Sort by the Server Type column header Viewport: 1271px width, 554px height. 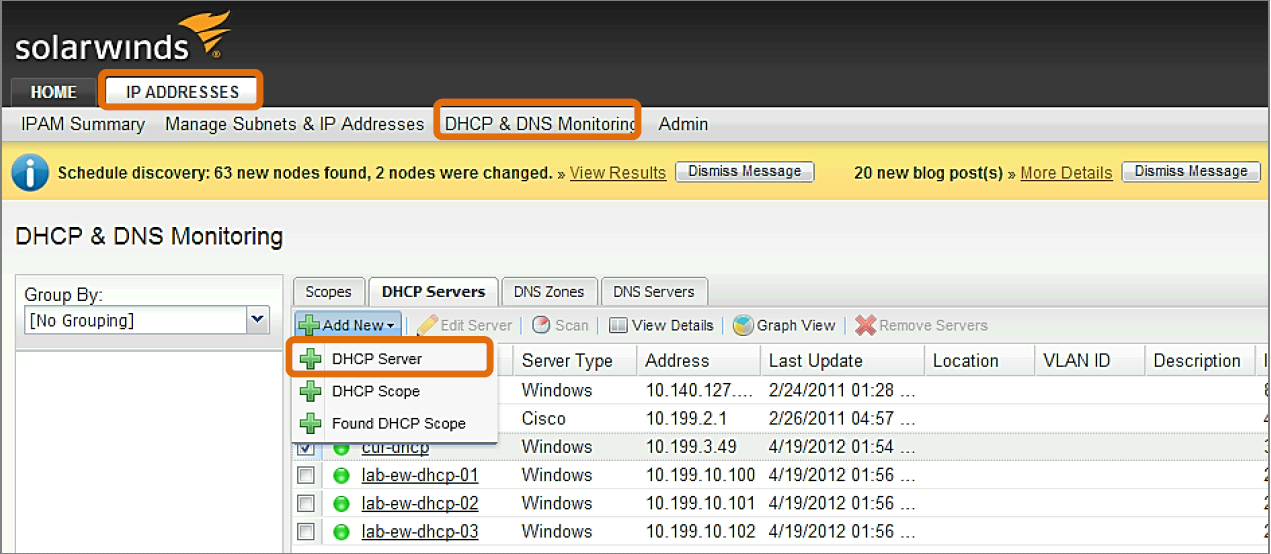(575, 361)
